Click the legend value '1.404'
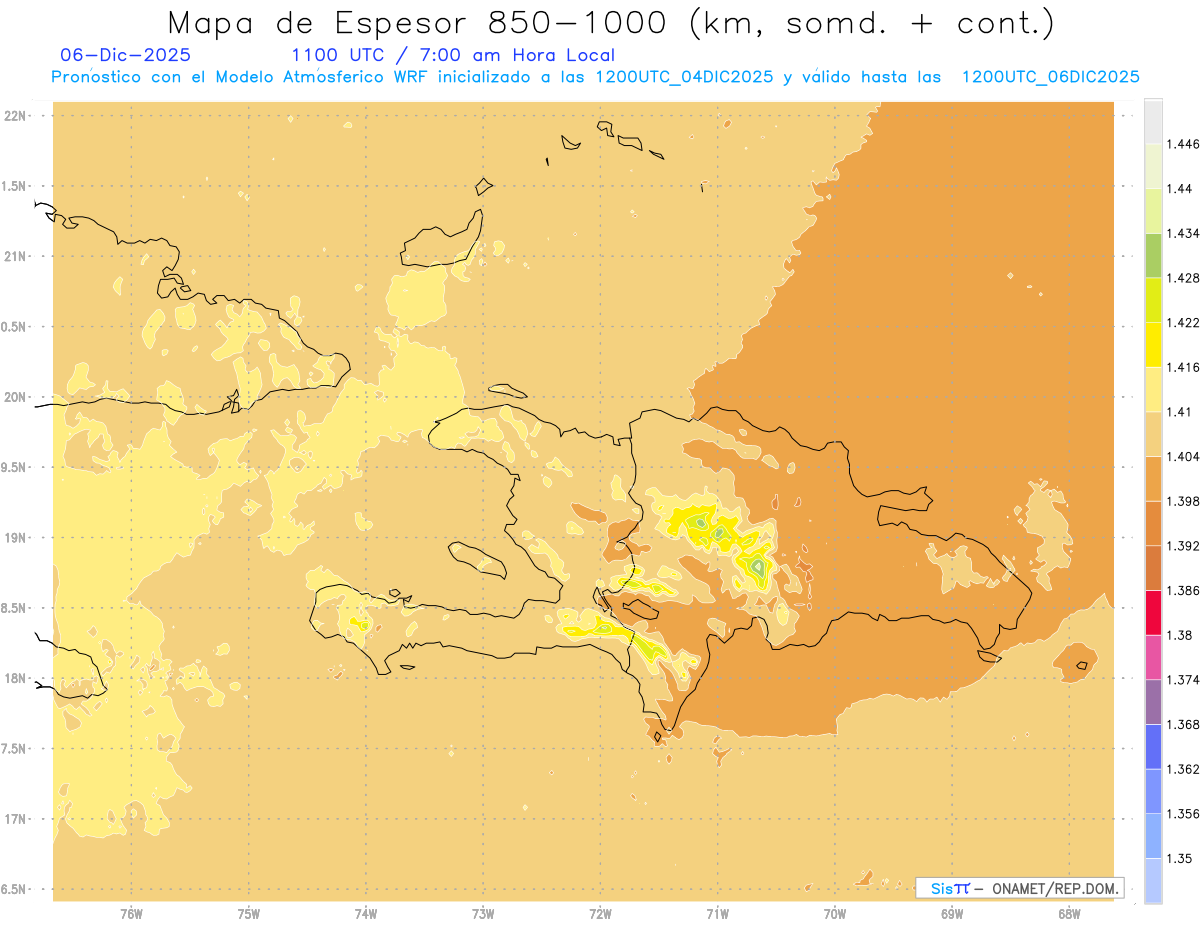This screenshot has width=1200, height=927. pyautogui.click(x=1183, y=456)
